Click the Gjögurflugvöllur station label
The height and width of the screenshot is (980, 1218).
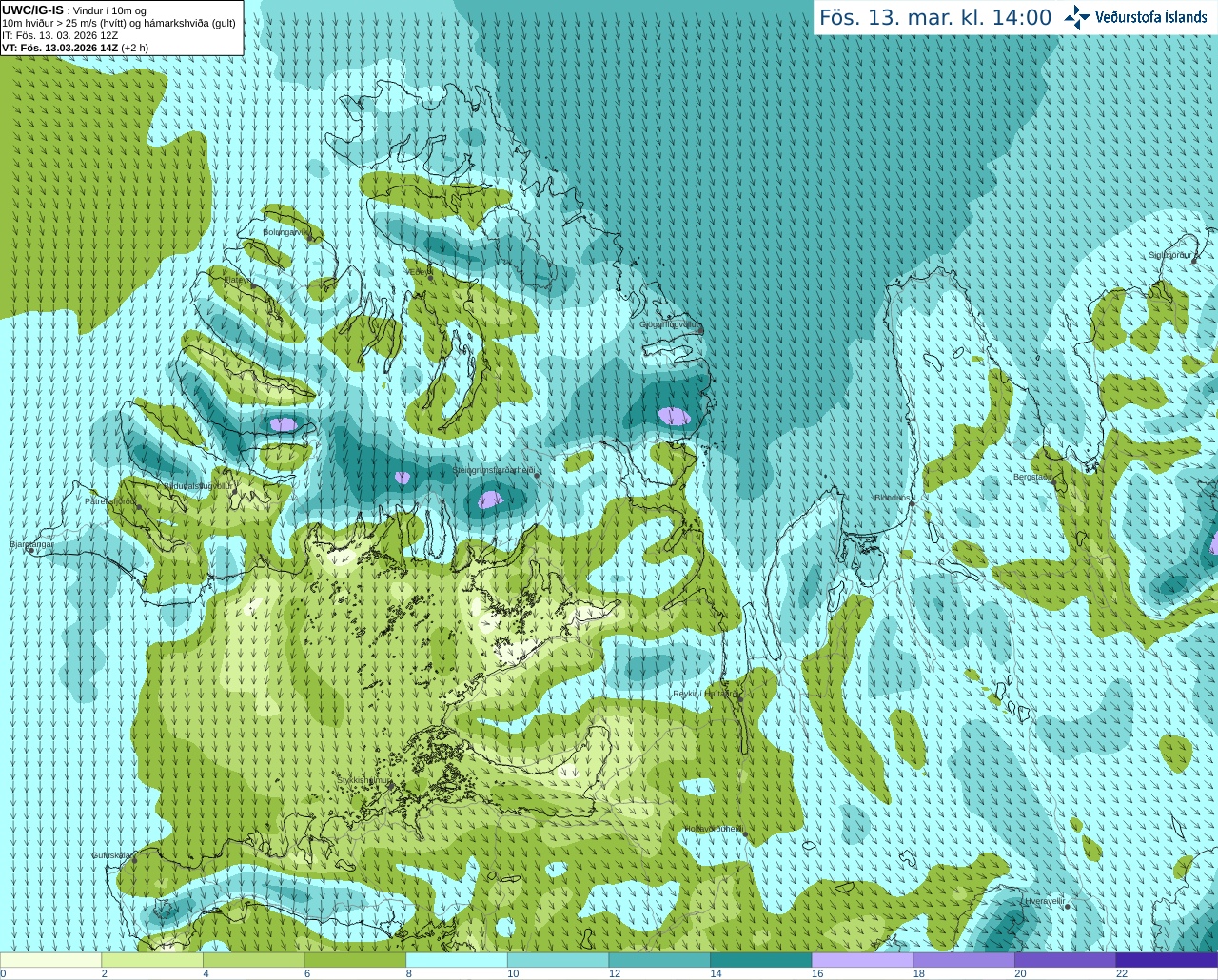(x=670, y=325)
